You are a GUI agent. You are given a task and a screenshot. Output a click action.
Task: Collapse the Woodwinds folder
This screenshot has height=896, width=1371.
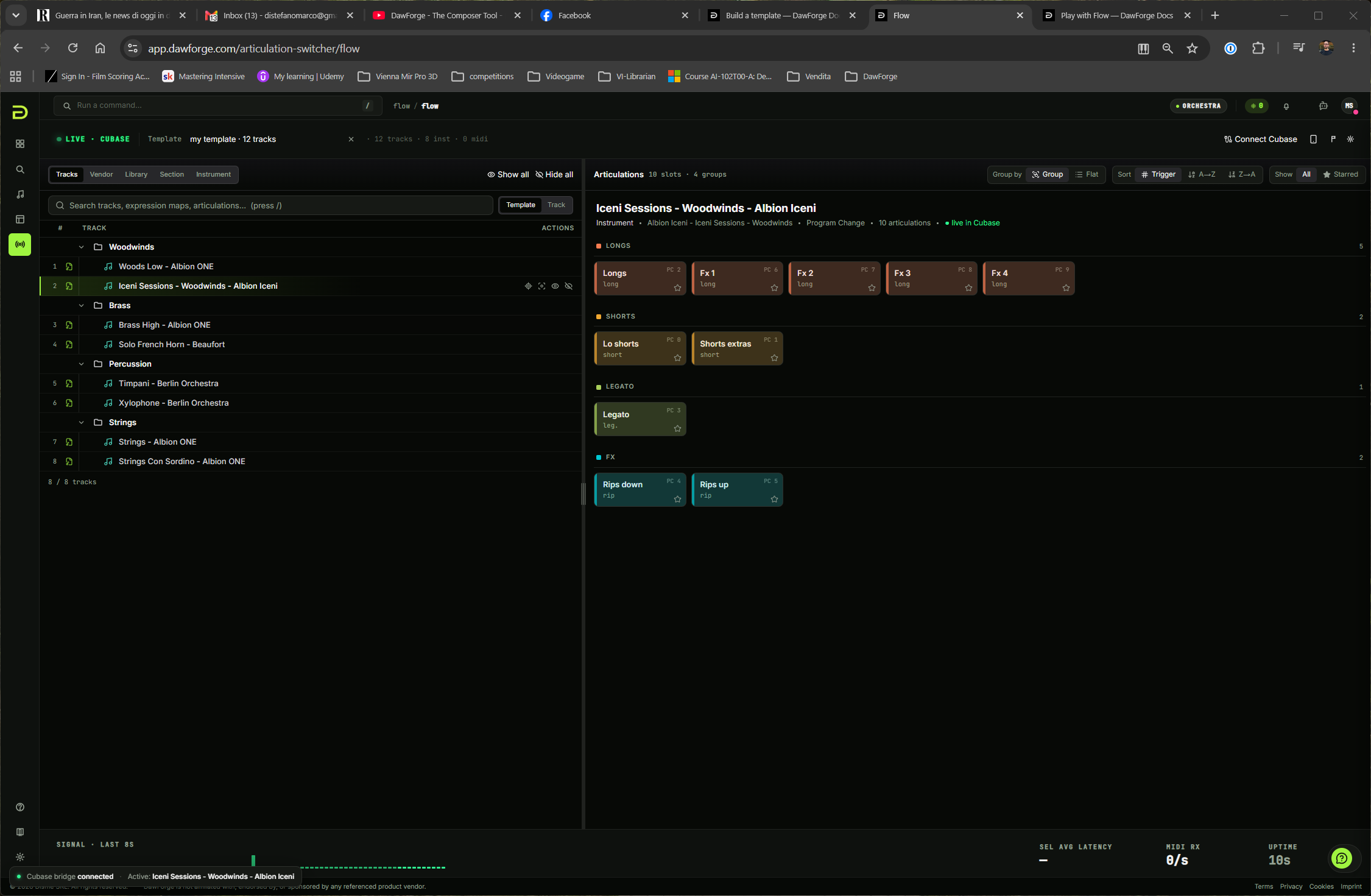(81, 247)
